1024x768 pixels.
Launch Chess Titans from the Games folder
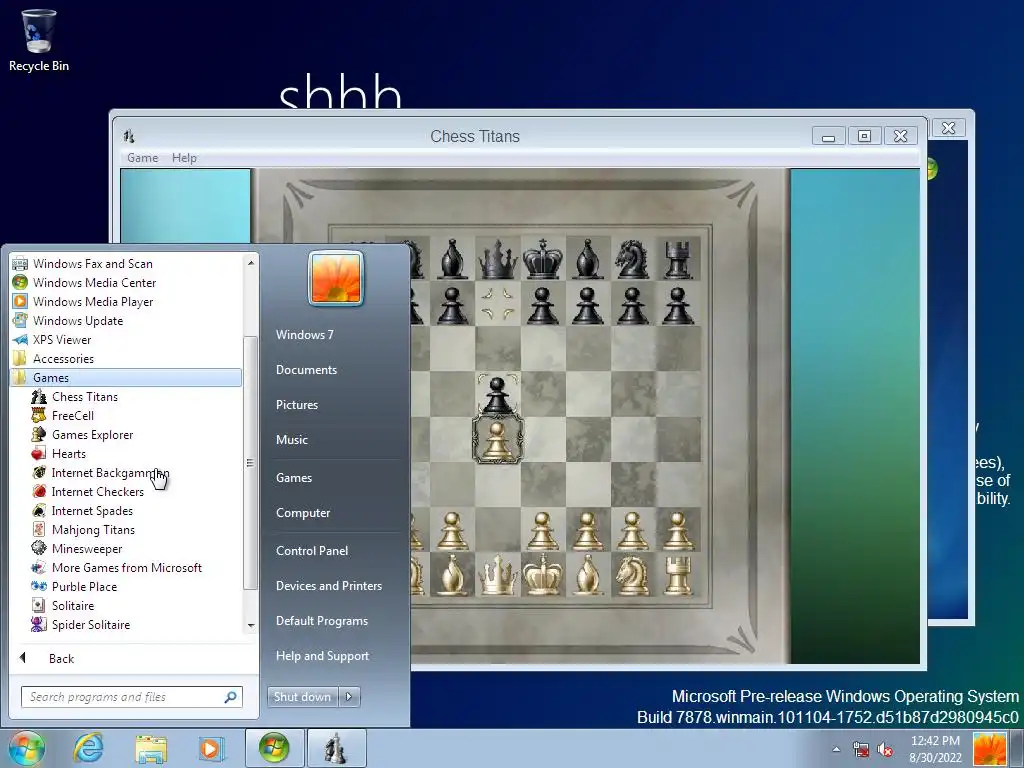click(84, 396)
